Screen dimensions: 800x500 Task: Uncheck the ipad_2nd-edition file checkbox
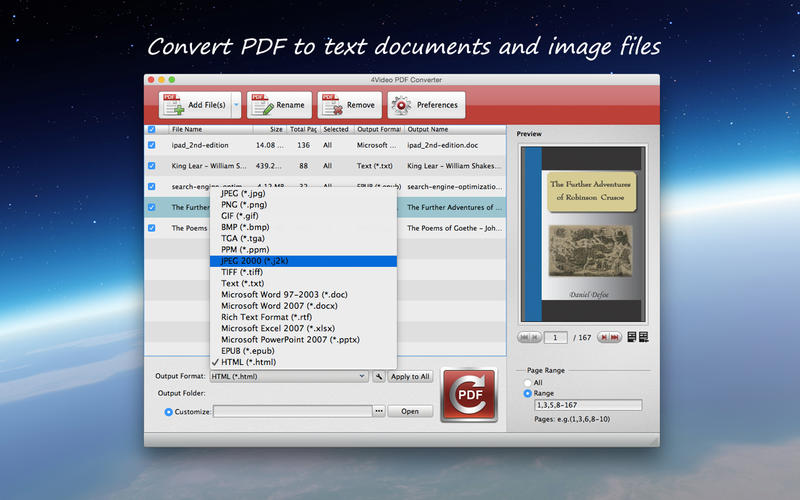click(x=152, y=144)
